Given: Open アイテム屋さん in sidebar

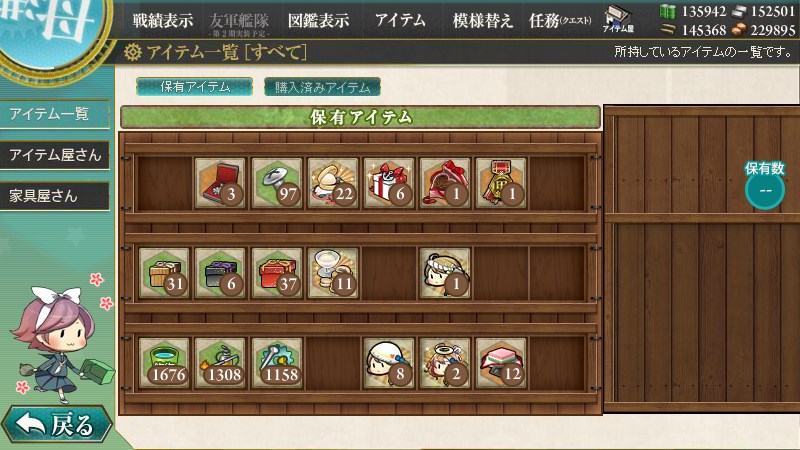Looking at the screenshot, I should 55,155.
